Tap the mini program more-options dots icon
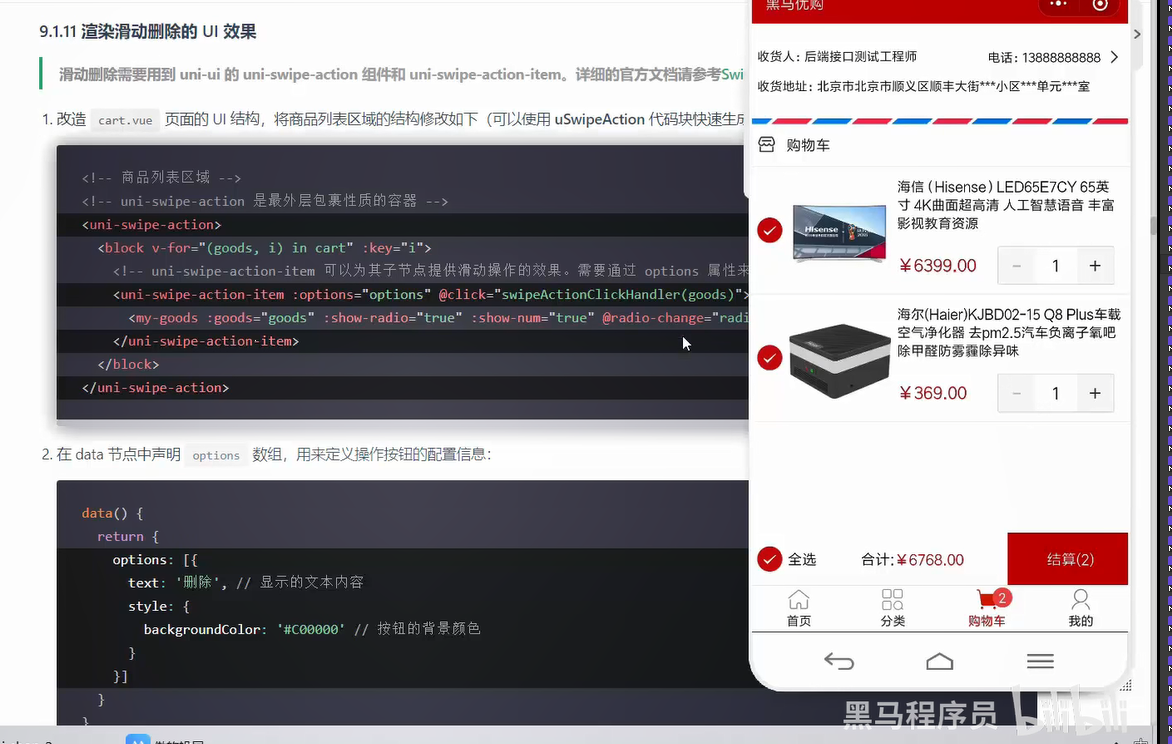Image resolution: width=1172 pixels, height=744 pixels. (1058, 4)
